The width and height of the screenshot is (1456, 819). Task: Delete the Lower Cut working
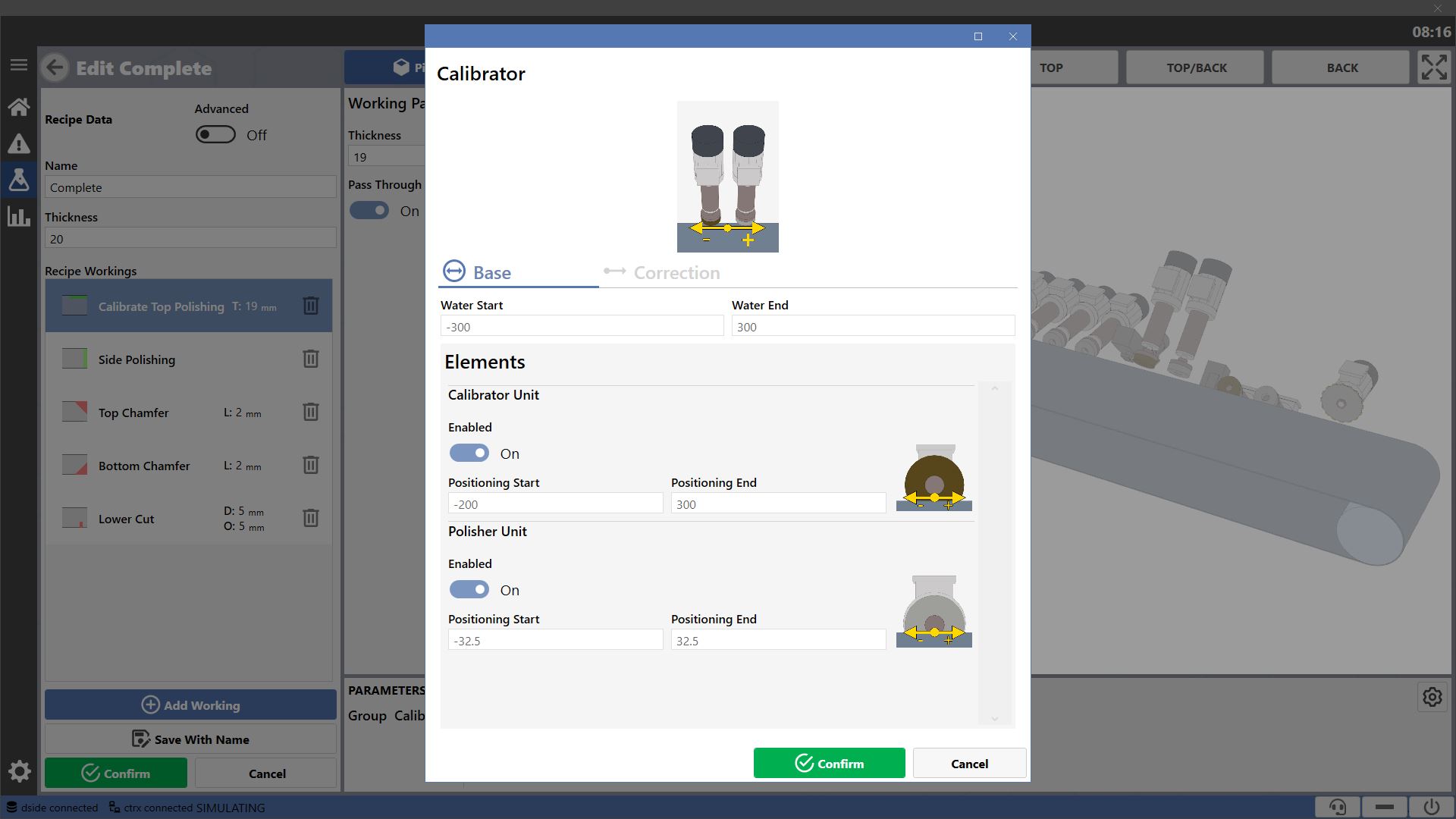click(311, 518)
